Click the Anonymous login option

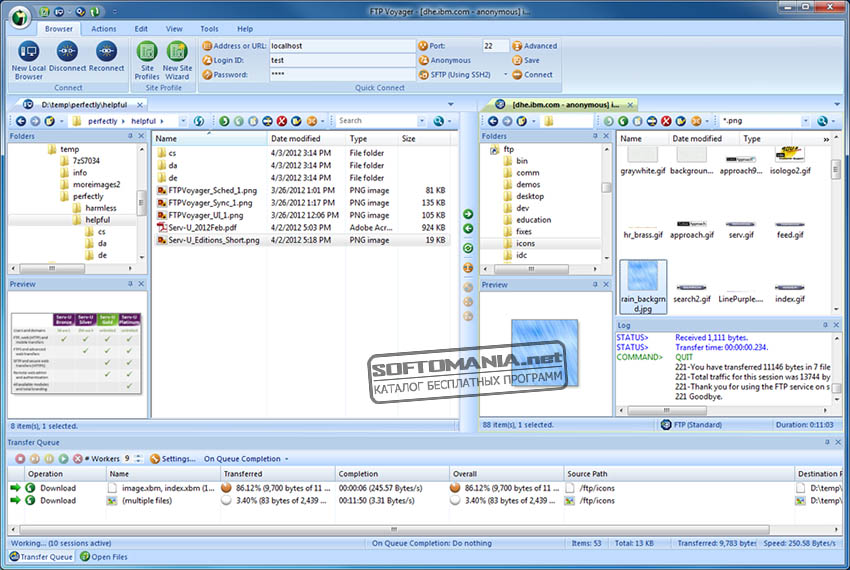(x=445, y=60)
